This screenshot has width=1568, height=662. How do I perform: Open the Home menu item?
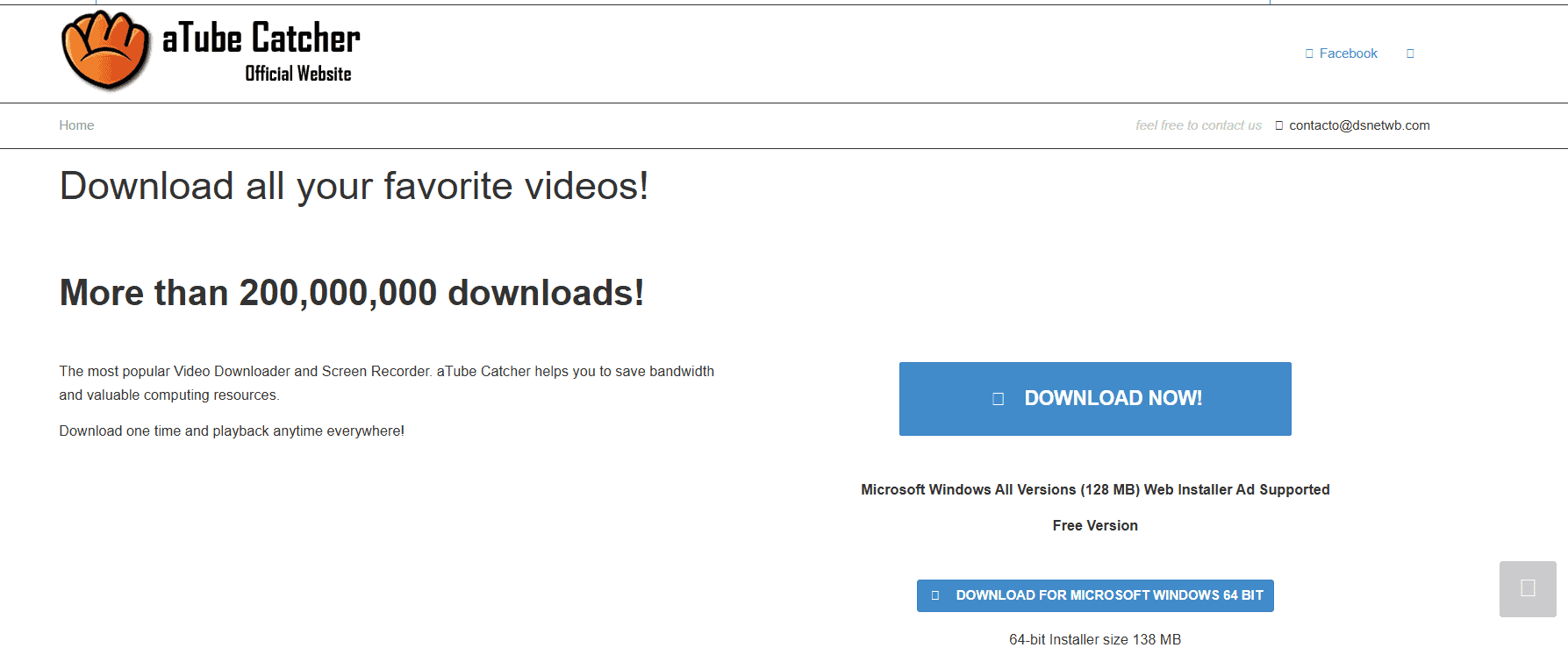[76, 125]
